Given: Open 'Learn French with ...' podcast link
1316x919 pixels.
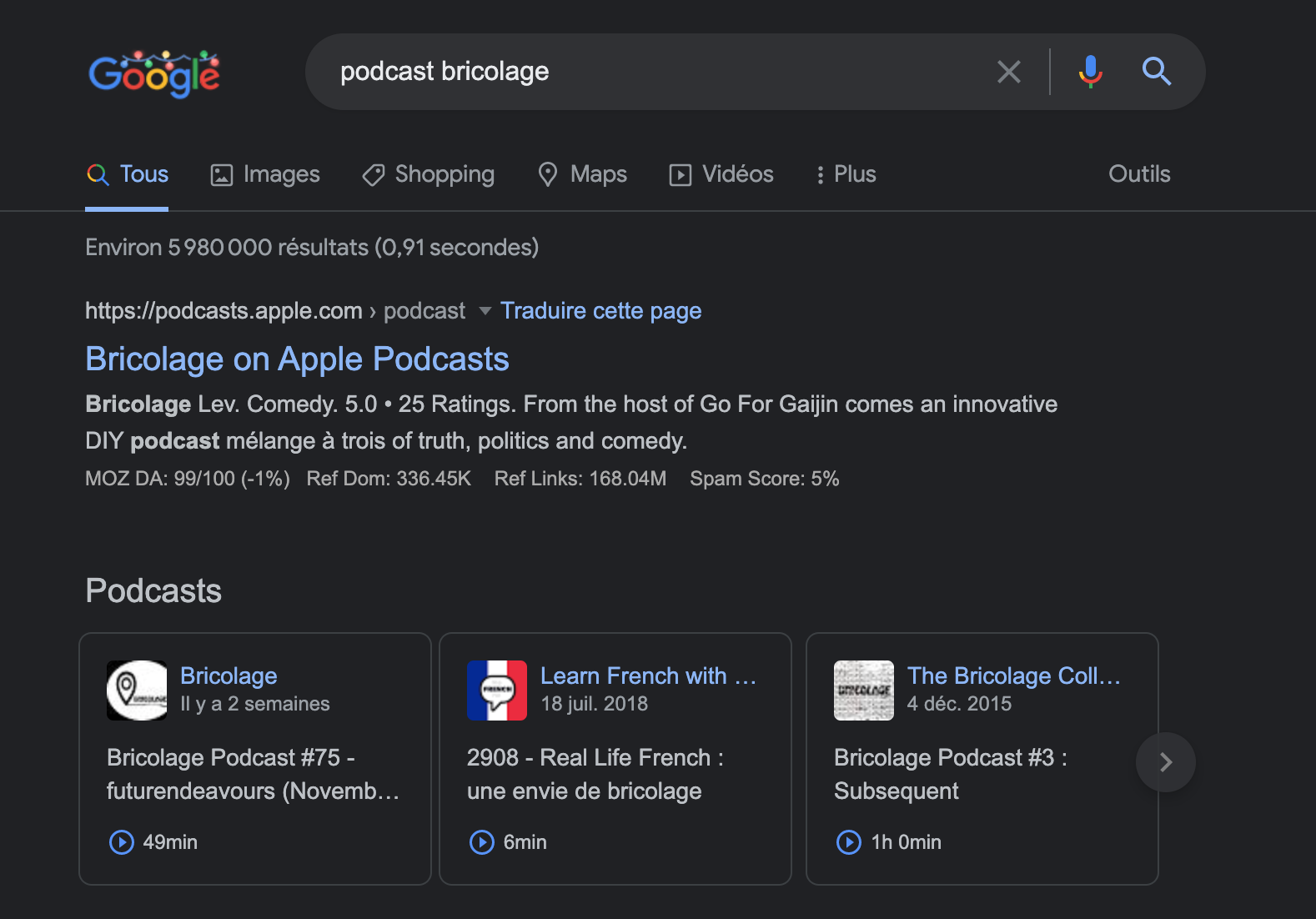Looking at the screenshot, I should (648, 675).
